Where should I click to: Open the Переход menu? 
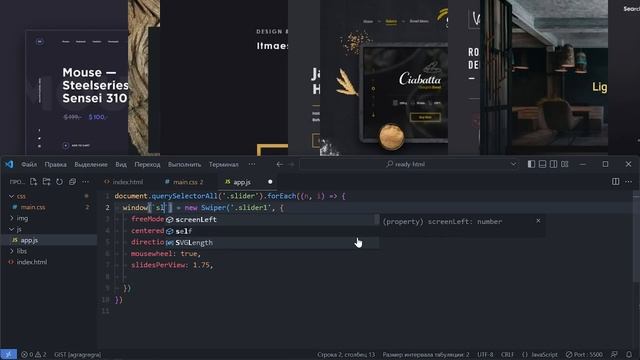click(147, 164)
